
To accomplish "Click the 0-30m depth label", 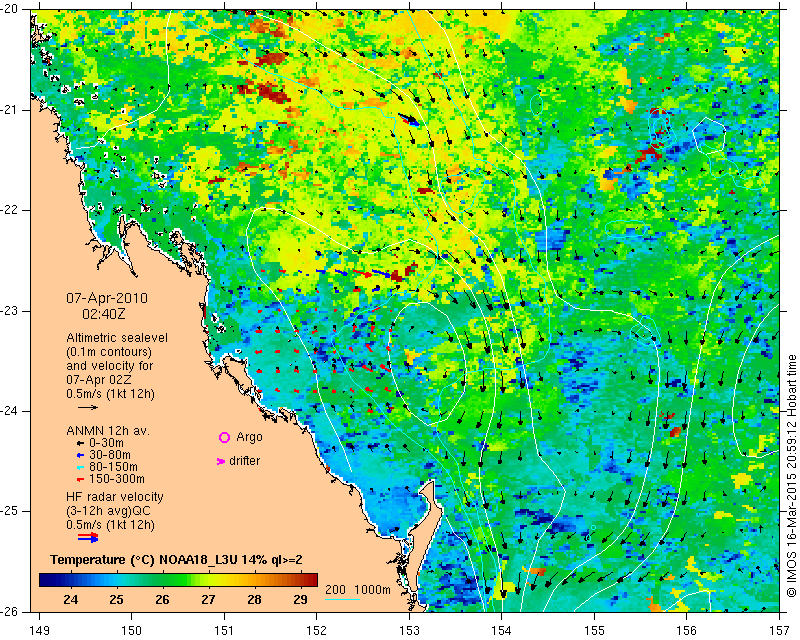I will tap(106, 443).
